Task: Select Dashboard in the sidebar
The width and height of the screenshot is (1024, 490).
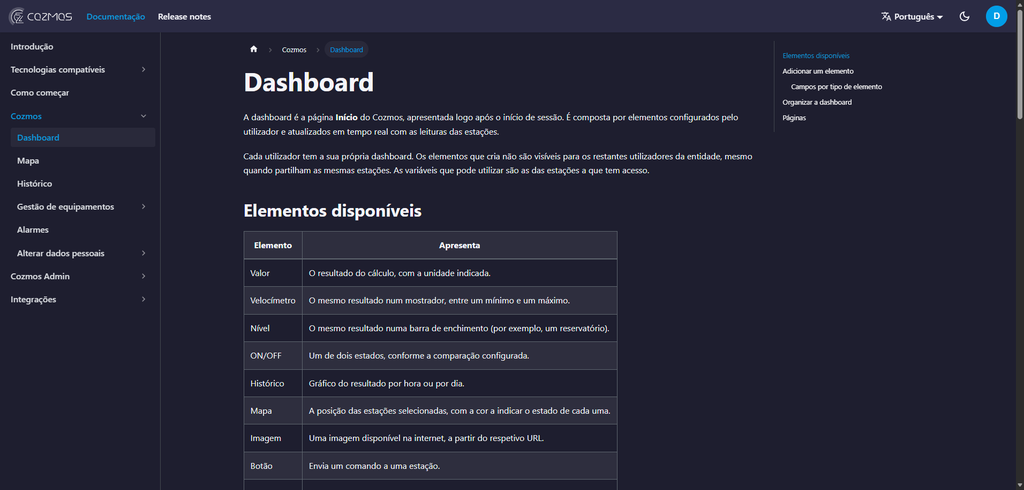Action: point(82,138)
